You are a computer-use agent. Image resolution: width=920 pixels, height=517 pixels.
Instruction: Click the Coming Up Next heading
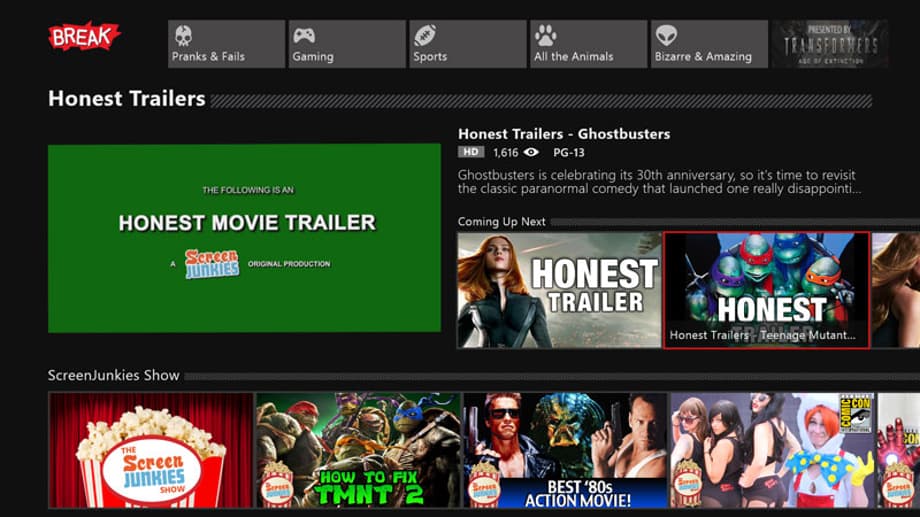tap(502, 222)
